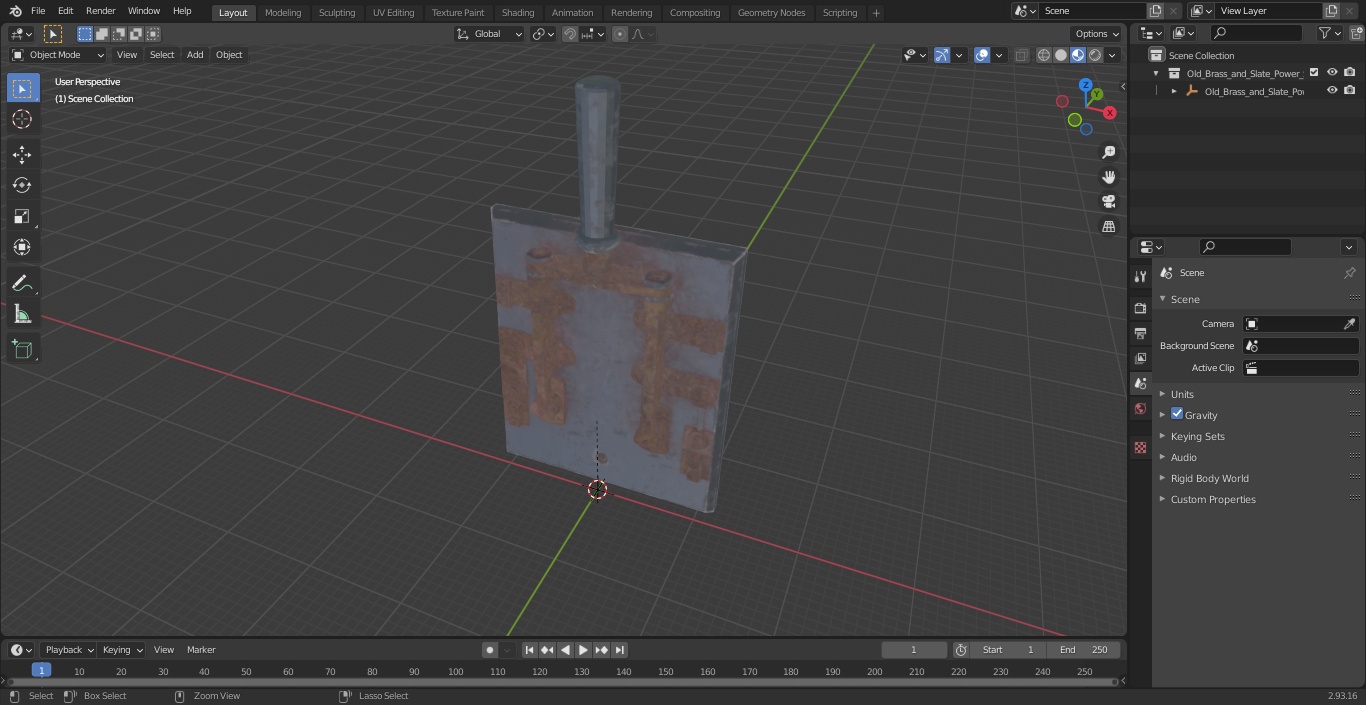Toggle X-ray mode in viewport header

click(x=1021, y=55)
